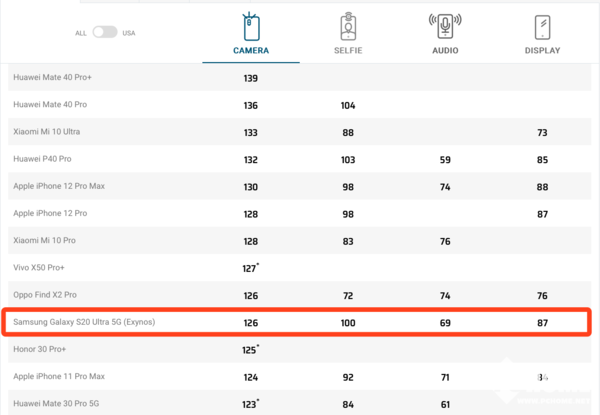Click Huawei P40 Pro camera score 132

(250, 160)
